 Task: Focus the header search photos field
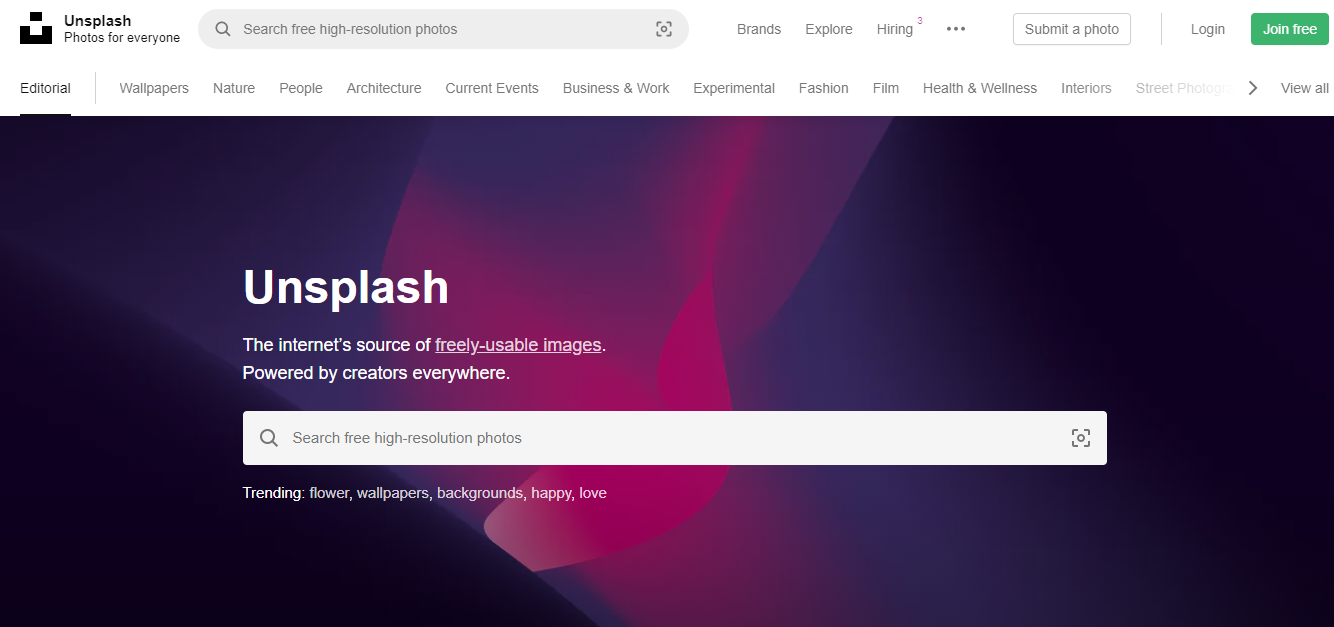pyautogui.click(x=443, y=29)
